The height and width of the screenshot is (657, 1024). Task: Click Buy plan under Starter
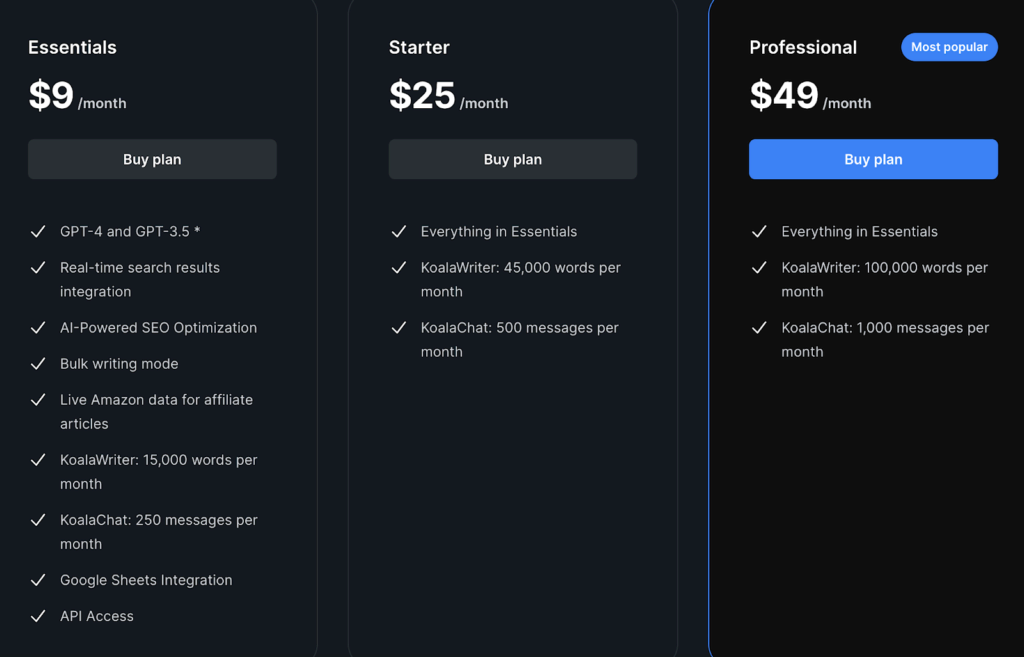[x=512, y=159]
